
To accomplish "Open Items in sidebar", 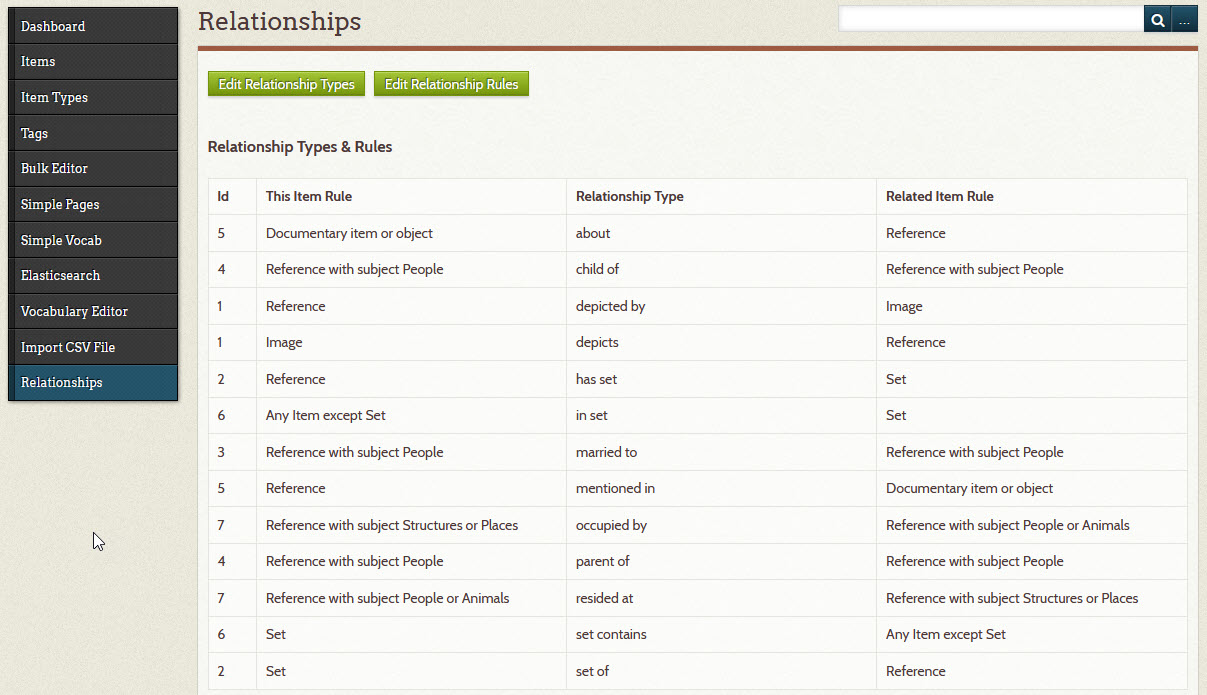I will point(93,62).
